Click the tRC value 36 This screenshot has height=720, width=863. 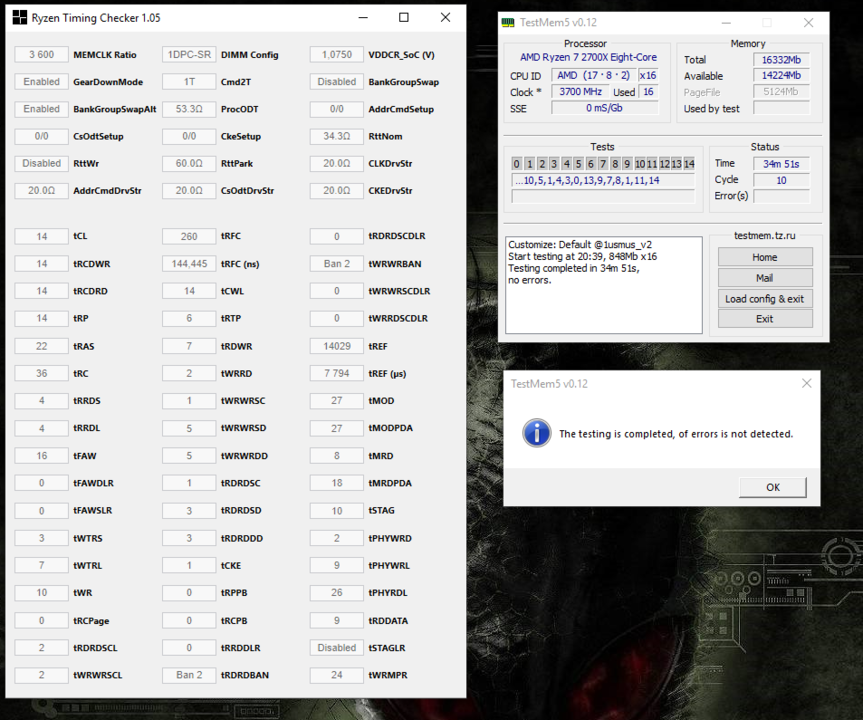tap(42, 373)
